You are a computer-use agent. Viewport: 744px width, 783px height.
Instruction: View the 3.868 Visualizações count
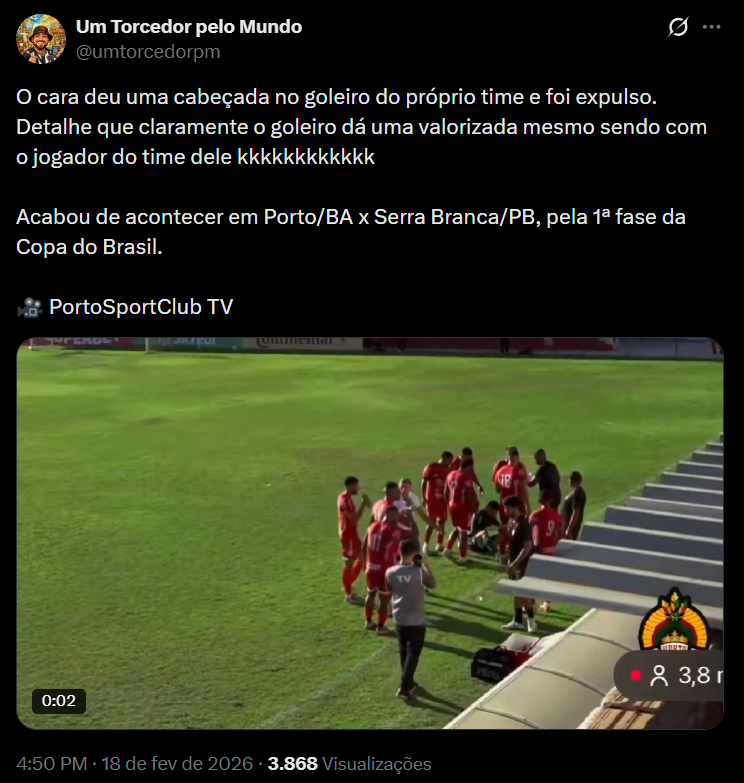(350, 764)
